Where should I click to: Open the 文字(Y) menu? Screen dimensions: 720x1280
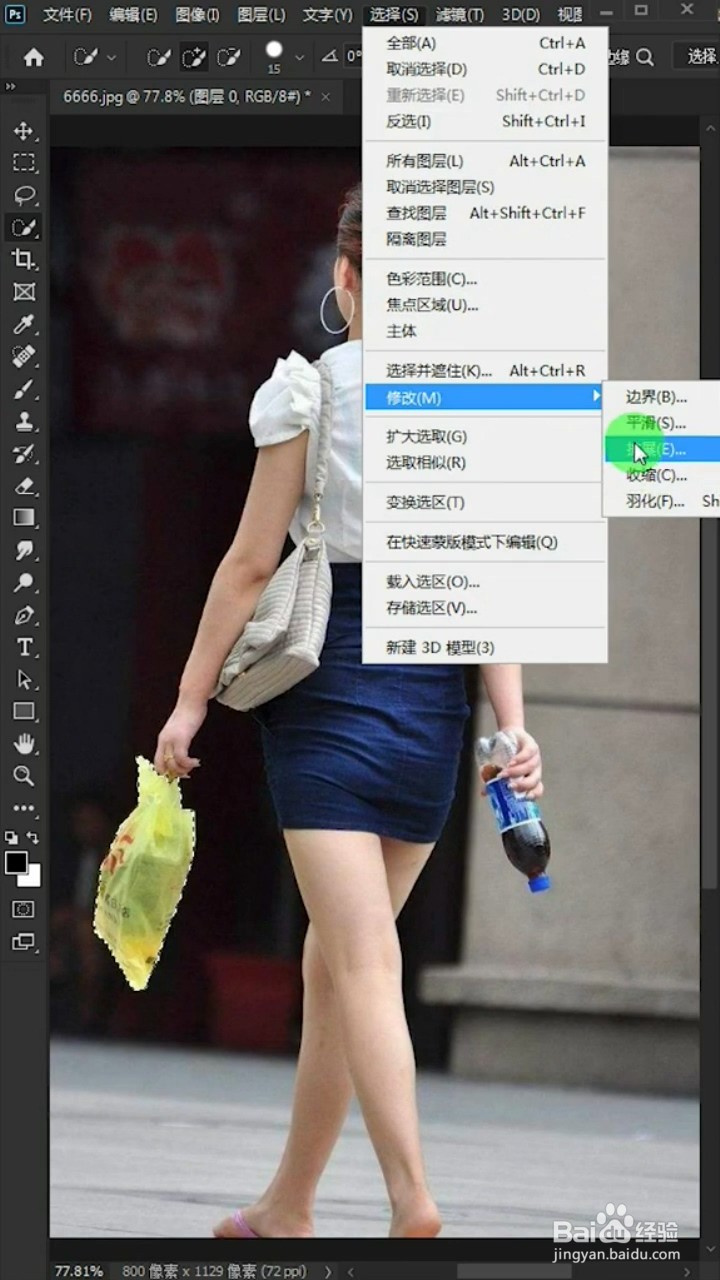pyautogui.click(x=327, y=15)
